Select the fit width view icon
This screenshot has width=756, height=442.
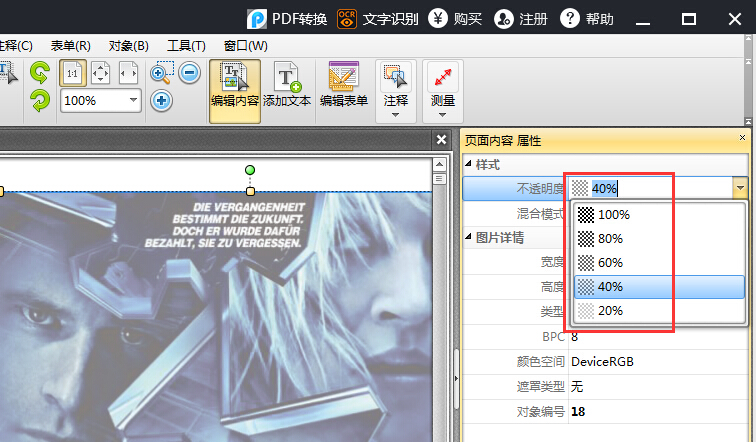tap(128, 73)
